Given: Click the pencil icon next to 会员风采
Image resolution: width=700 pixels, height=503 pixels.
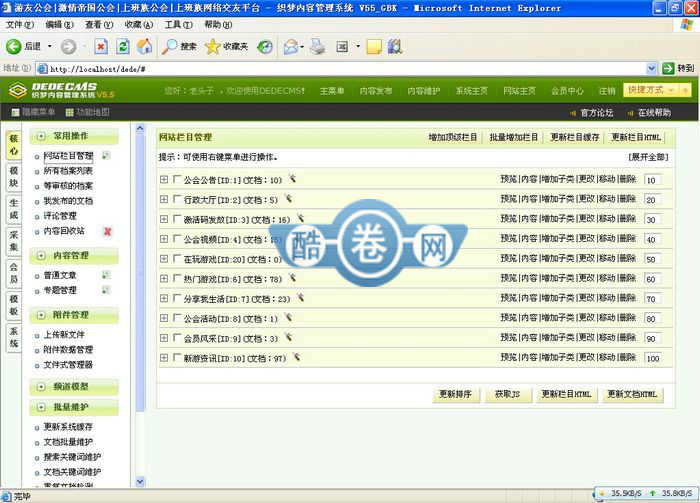Looking at the screenshot, I should tap(289, 337).
